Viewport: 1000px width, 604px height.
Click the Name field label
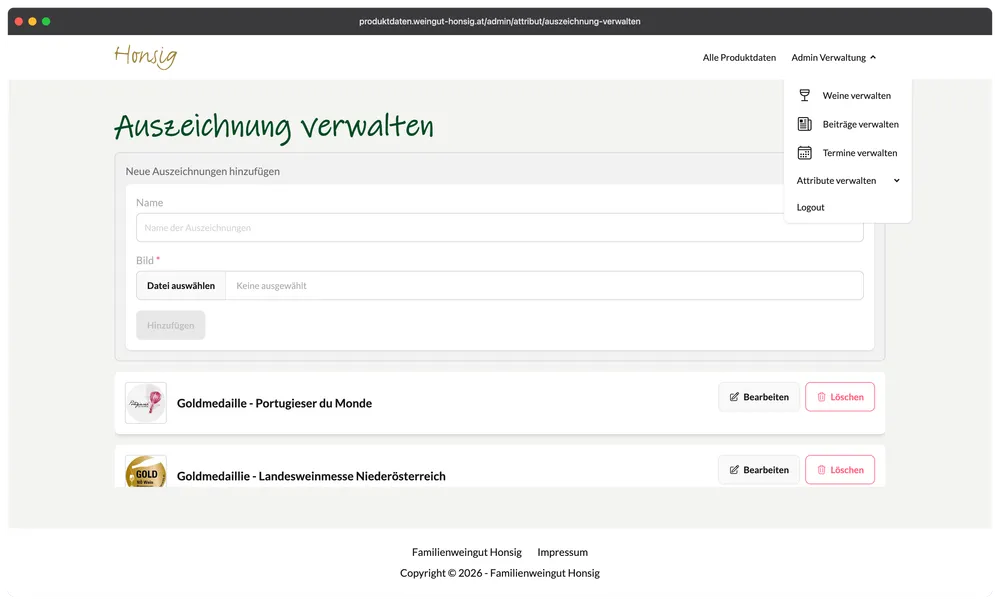click(149, 202)
